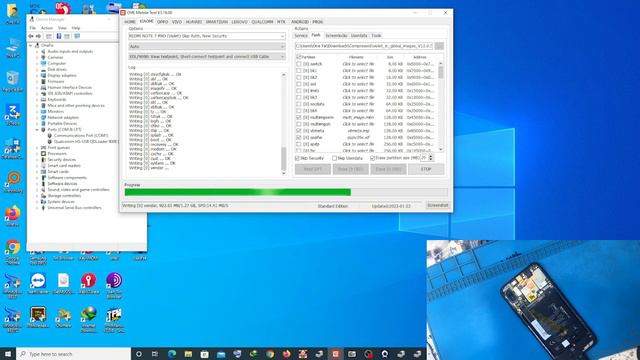Screen dimensions: 640x360
Task: Click Type here to search box
Action: [73, 354]
